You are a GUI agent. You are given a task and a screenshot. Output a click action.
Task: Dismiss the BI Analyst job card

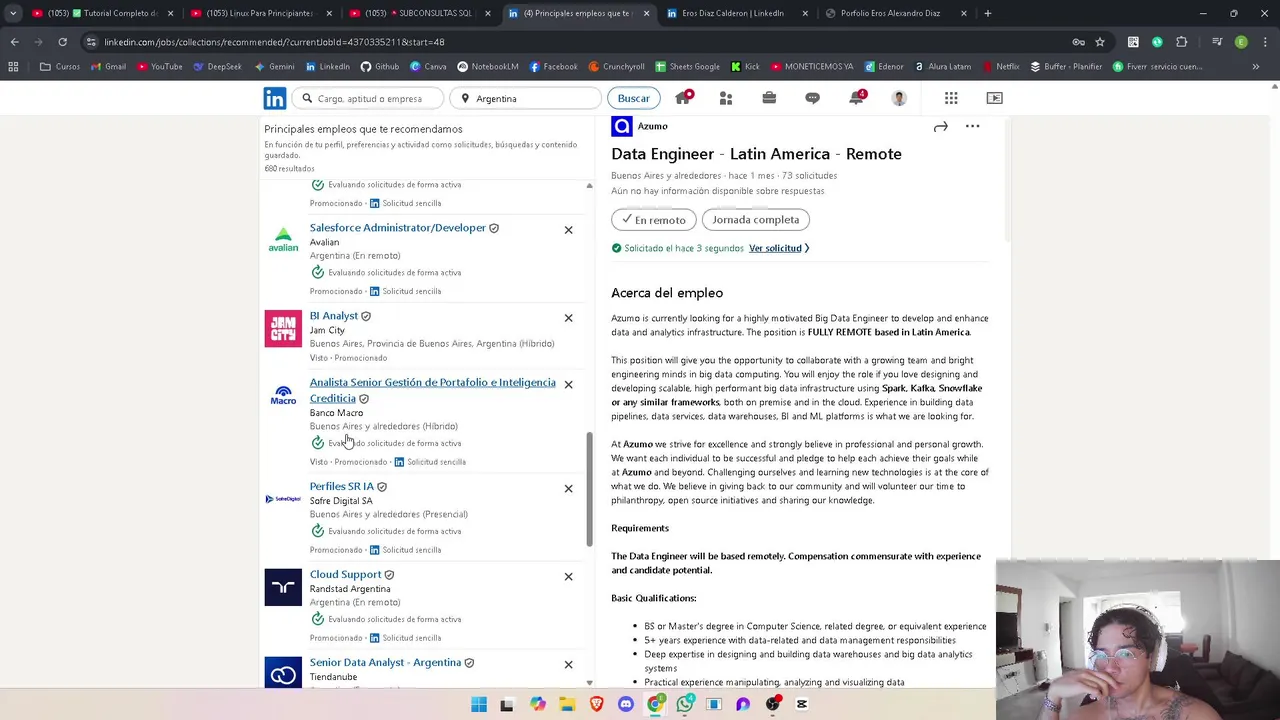tap(568, 318)
